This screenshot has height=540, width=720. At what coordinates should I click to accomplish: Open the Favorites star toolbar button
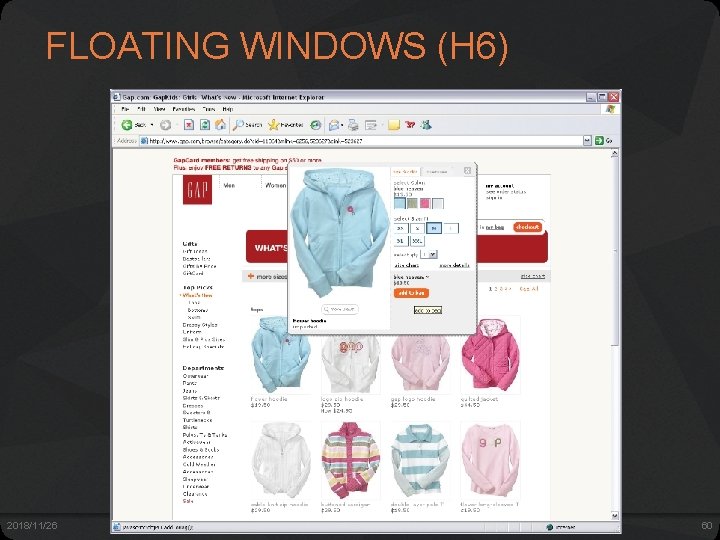coord(286,125)
